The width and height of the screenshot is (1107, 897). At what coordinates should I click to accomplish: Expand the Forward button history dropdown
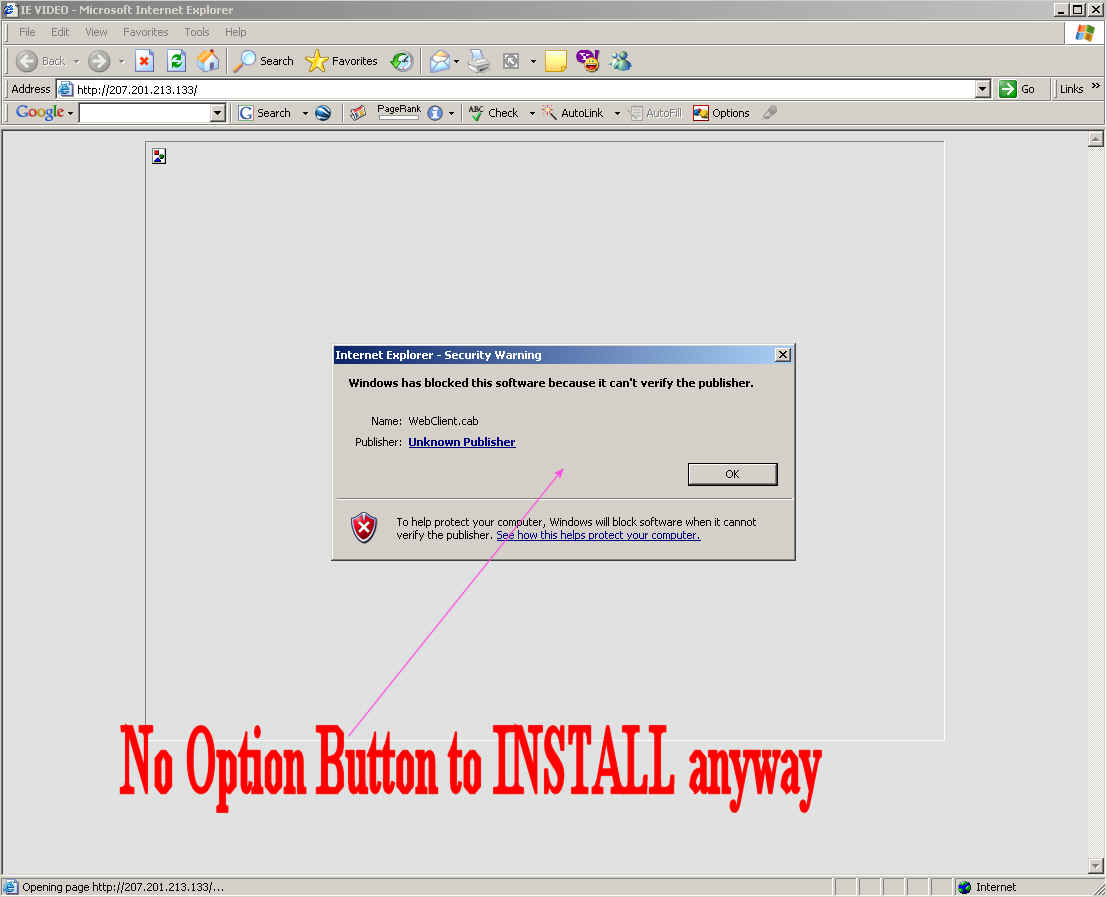click(x=121, y=61)
